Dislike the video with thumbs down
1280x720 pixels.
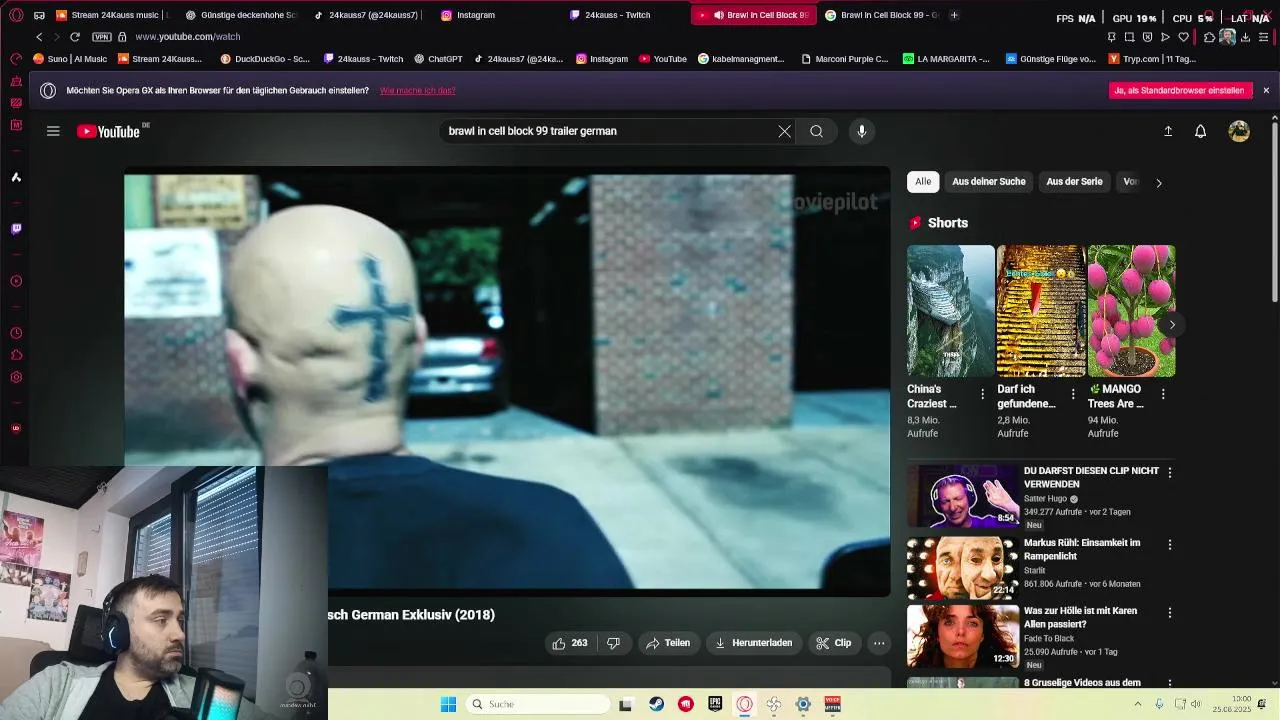(613, 643)
